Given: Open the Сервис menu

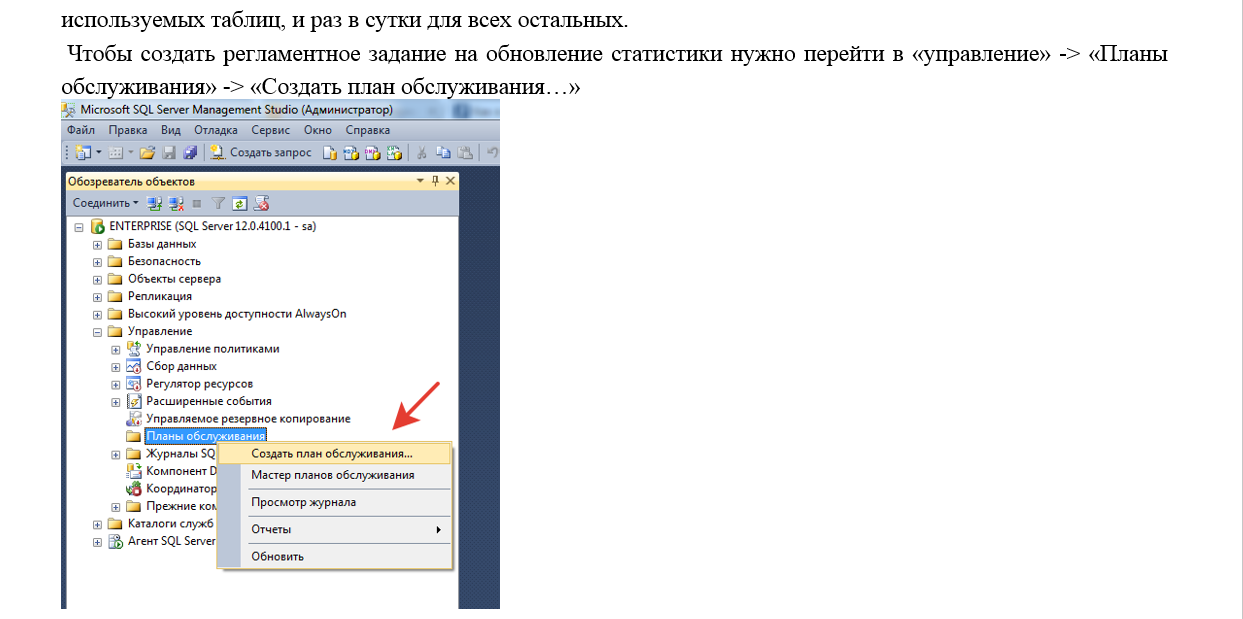Looking at the screenshot, I should [270, 130].
